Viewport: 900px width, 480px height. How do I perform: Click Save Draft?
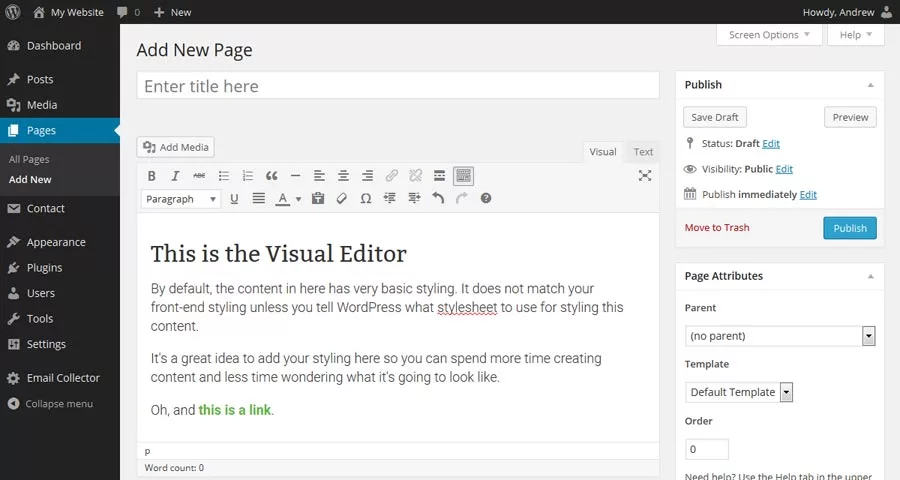715,117
